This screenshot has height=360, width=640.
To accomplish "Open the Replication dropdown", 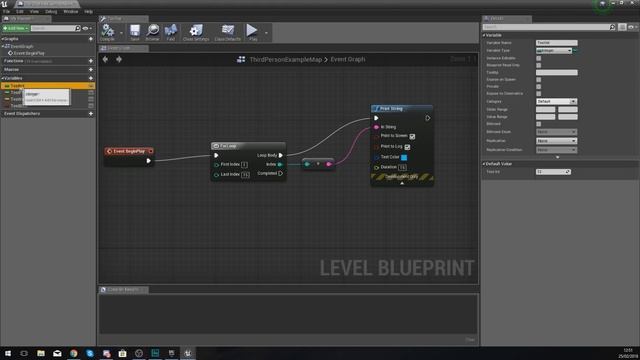I will (556, 141).
